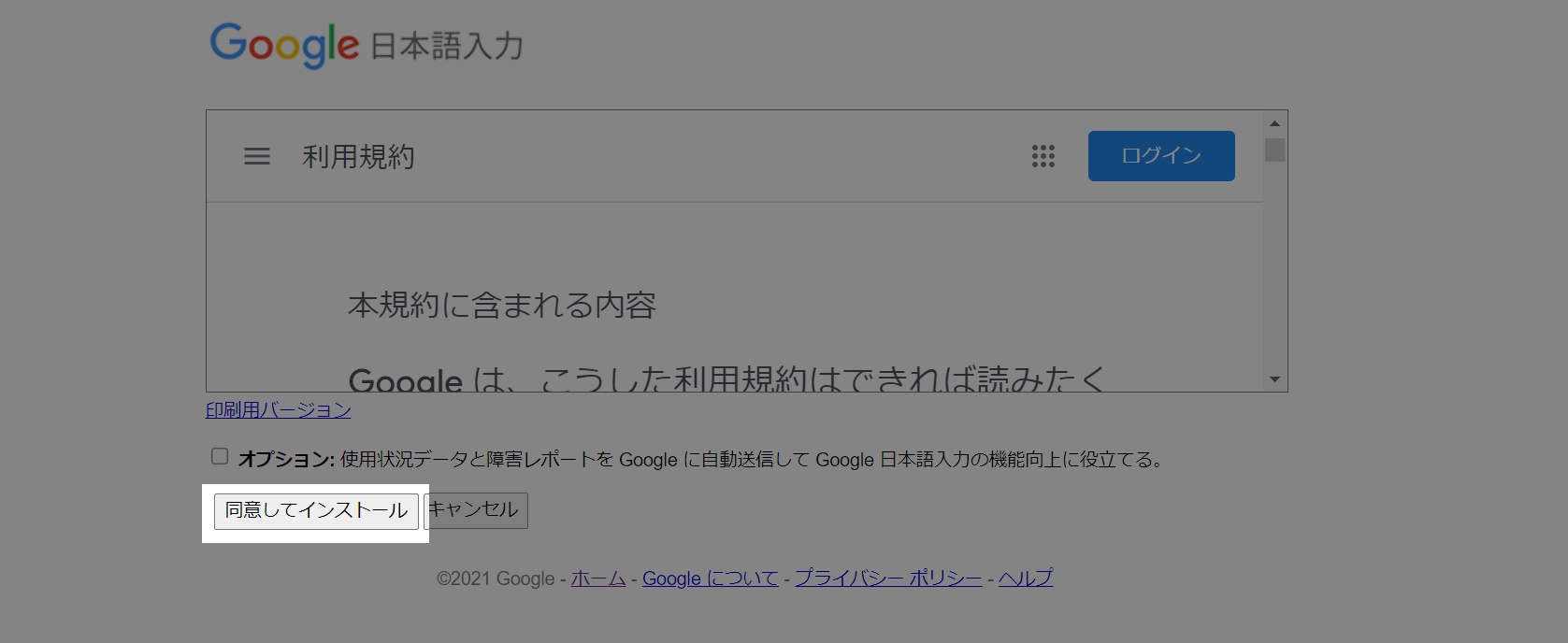This screenshot has width=1568, height=643.
Task: Click the terms frame scrollbar thumb
Action: click(x=1274, y=150)
